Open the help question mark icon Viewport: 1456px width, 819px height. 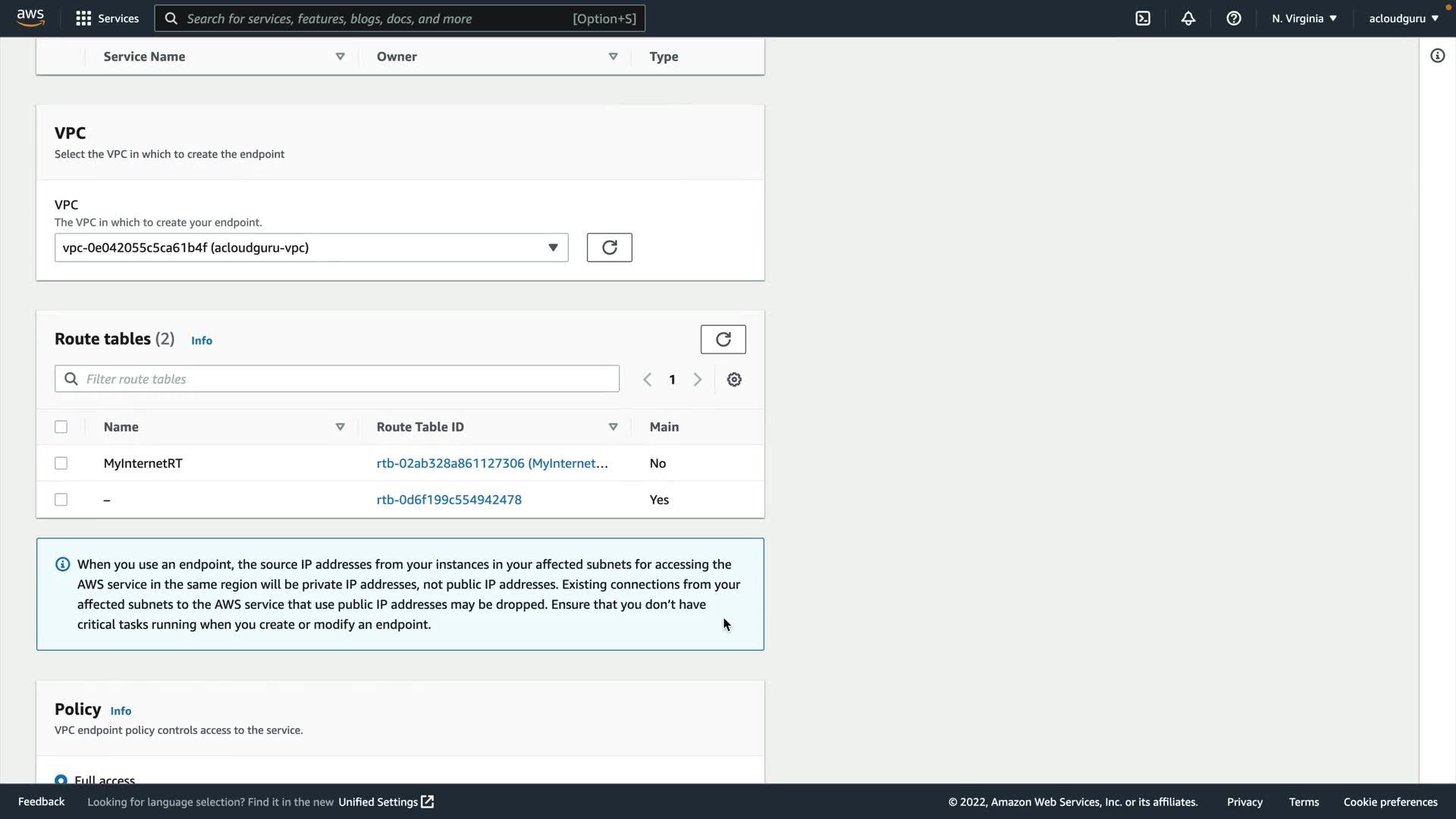1234,18
